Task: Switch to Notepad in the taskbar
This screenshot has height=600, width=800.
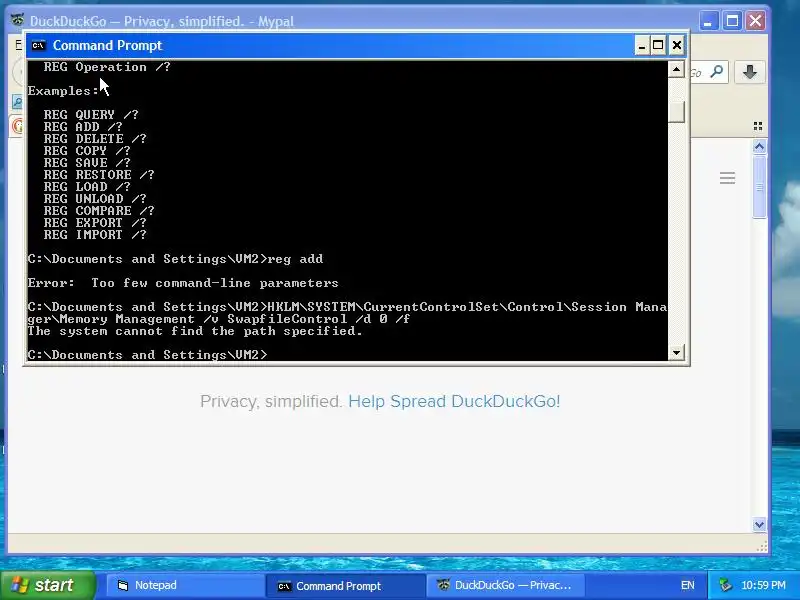Action: click(184, 585)
